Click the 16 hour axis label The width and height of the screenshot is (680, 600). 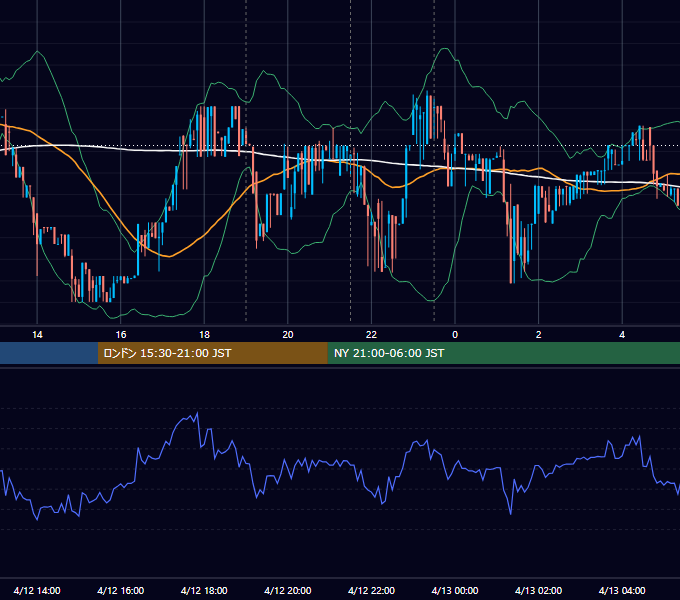(x=121, y=335)
